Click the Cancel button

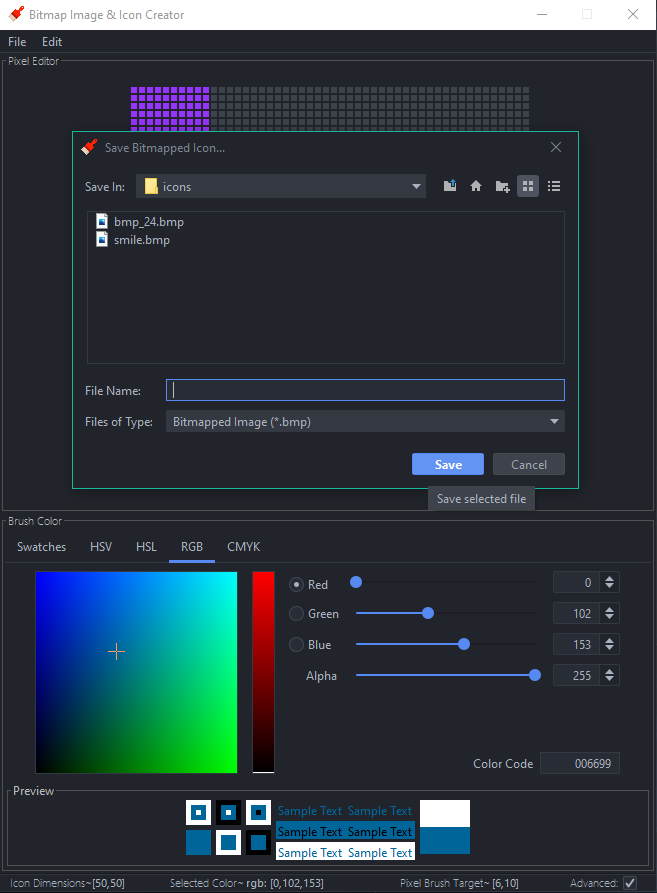point(529,464)
